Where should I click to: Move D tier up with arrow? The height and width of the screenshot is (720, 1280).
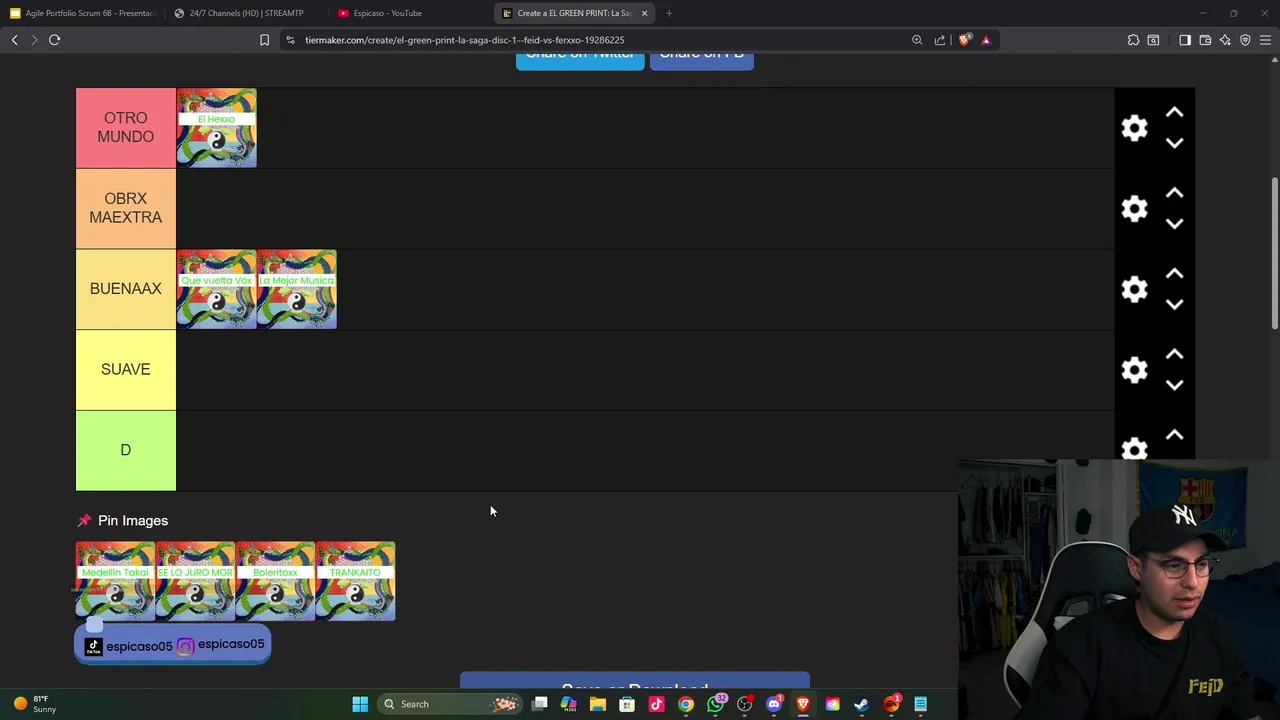(1174, 435)
